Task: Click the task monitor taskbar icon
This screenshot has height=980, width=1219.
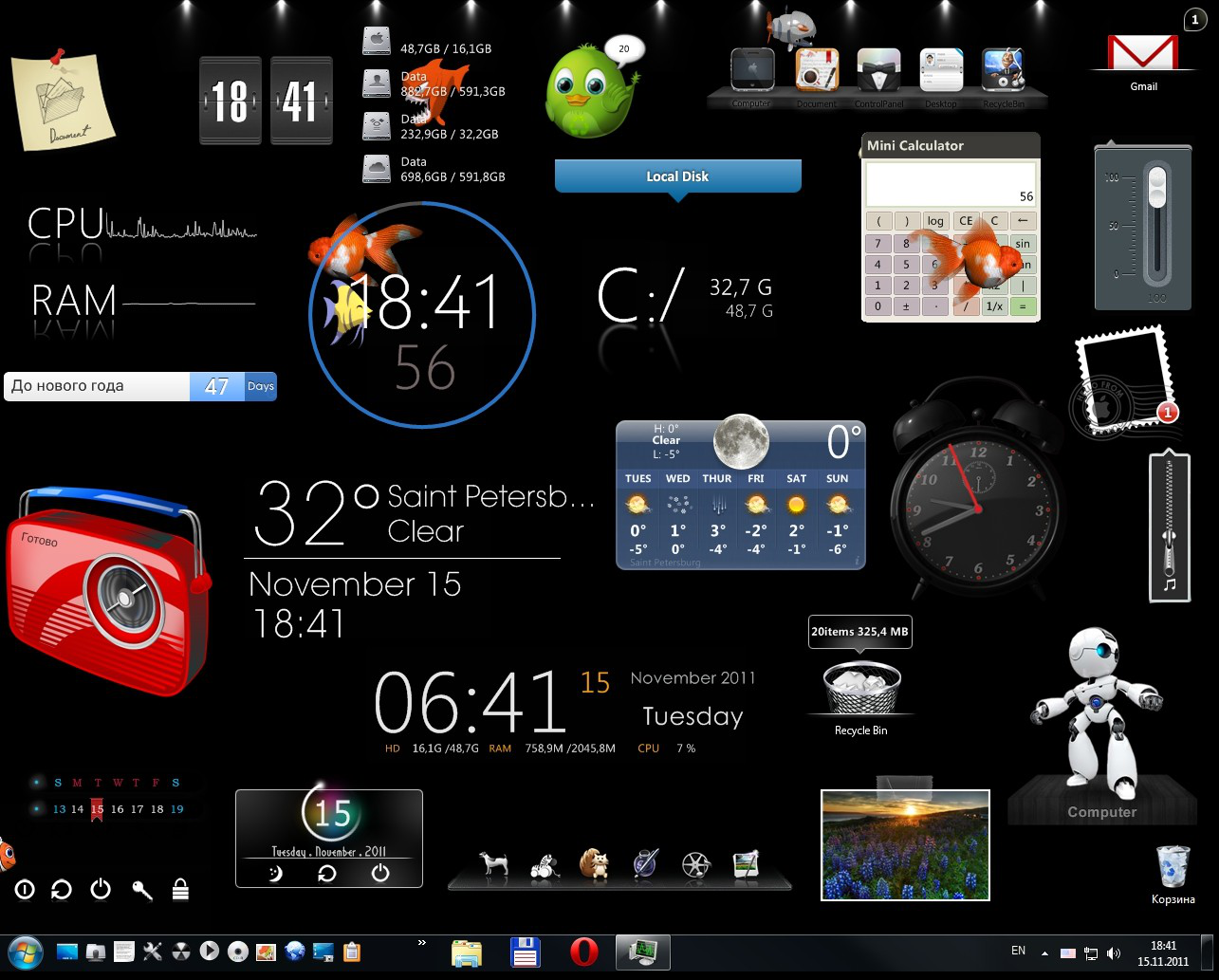Action: [643, 952]
